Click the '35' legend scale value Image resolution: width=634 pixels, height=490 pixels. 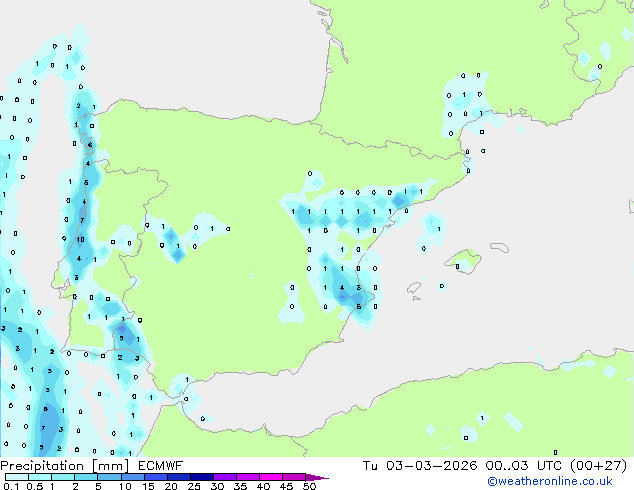tap(240, 486)
